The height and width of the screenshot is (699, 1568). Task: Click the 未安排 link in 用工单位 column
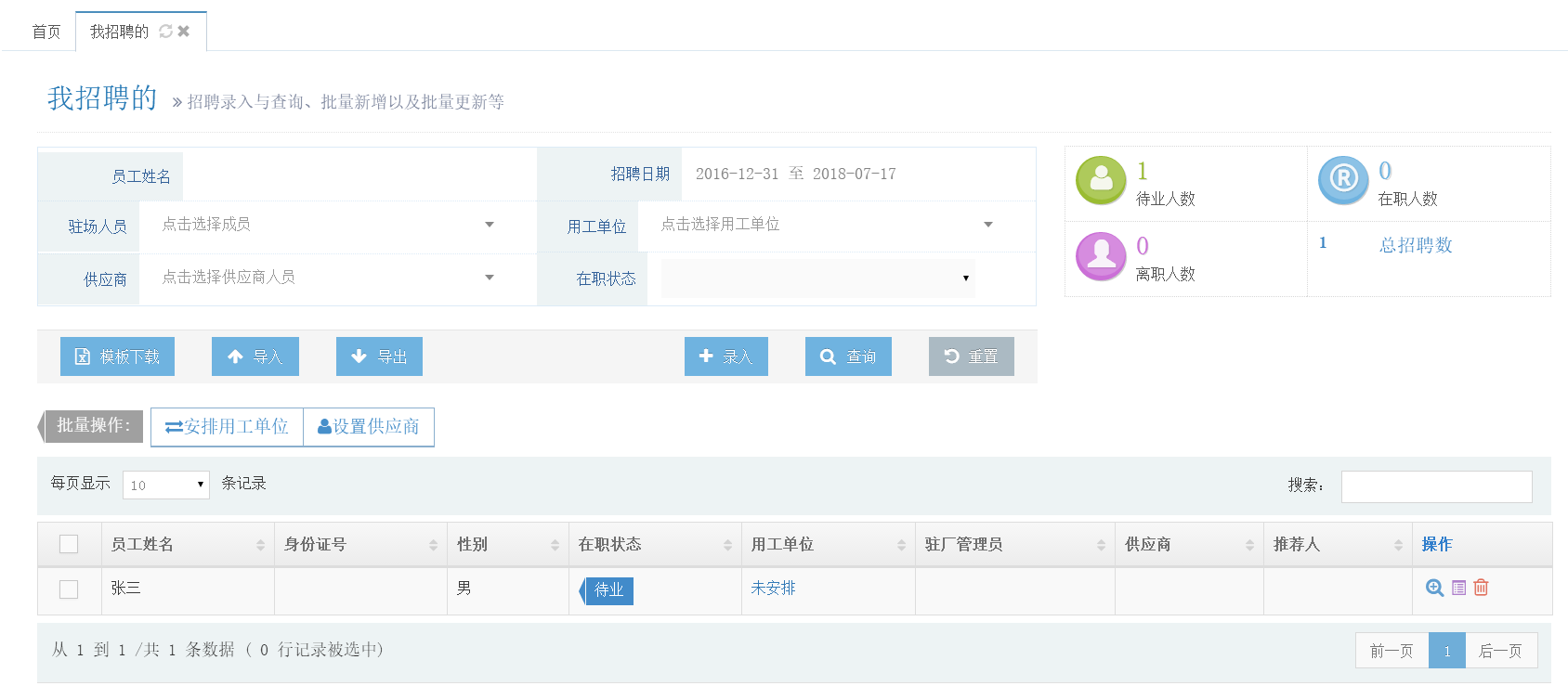pyautogui.click(x=773, y=588)
